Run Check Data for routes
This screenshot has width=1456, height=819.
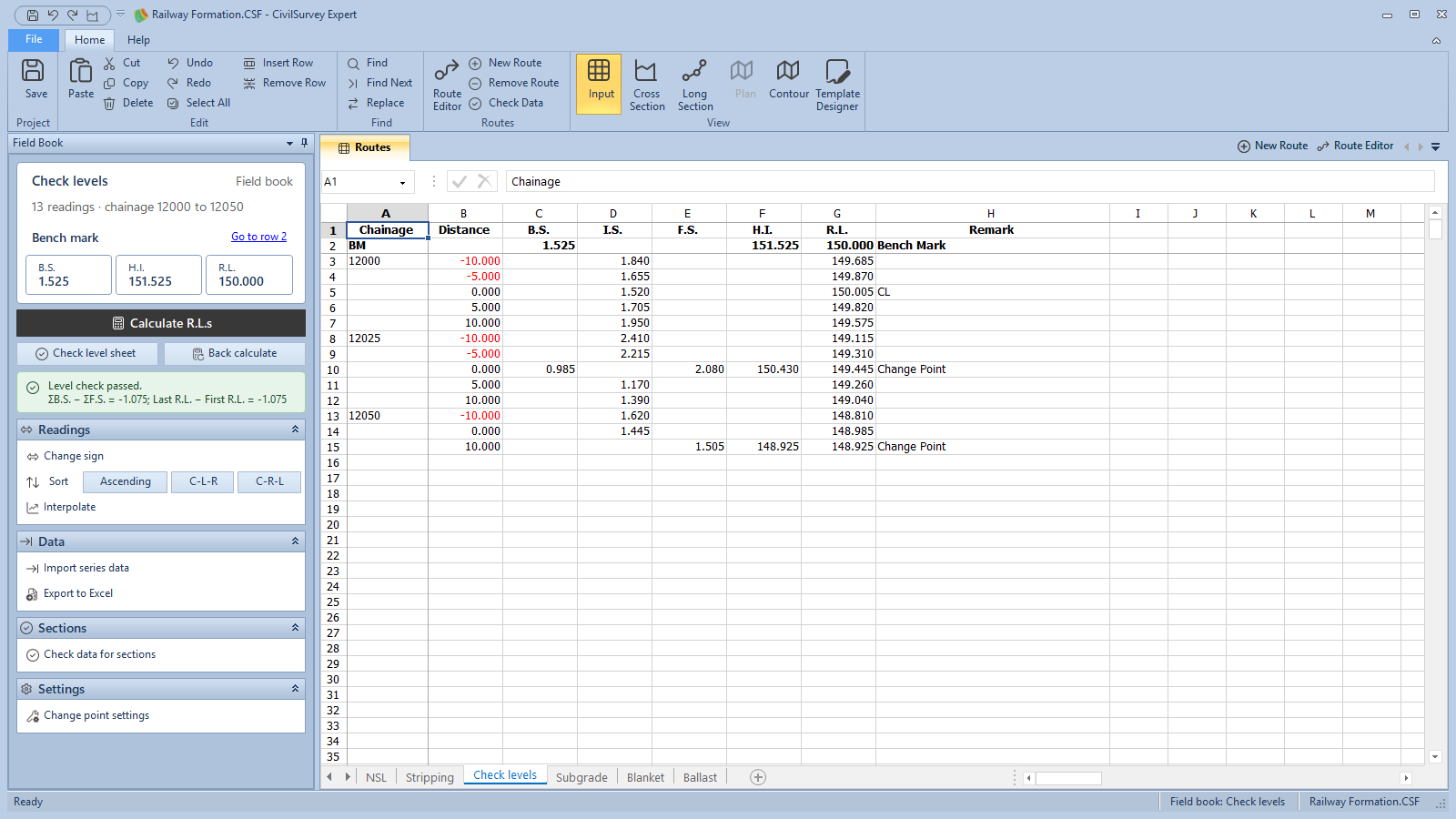506,103
